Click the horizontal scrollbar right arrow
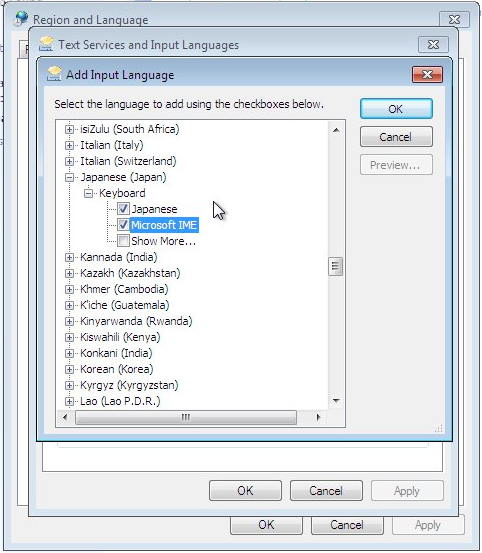Screen dimensions: 482x553 click(x=318, y=417)
